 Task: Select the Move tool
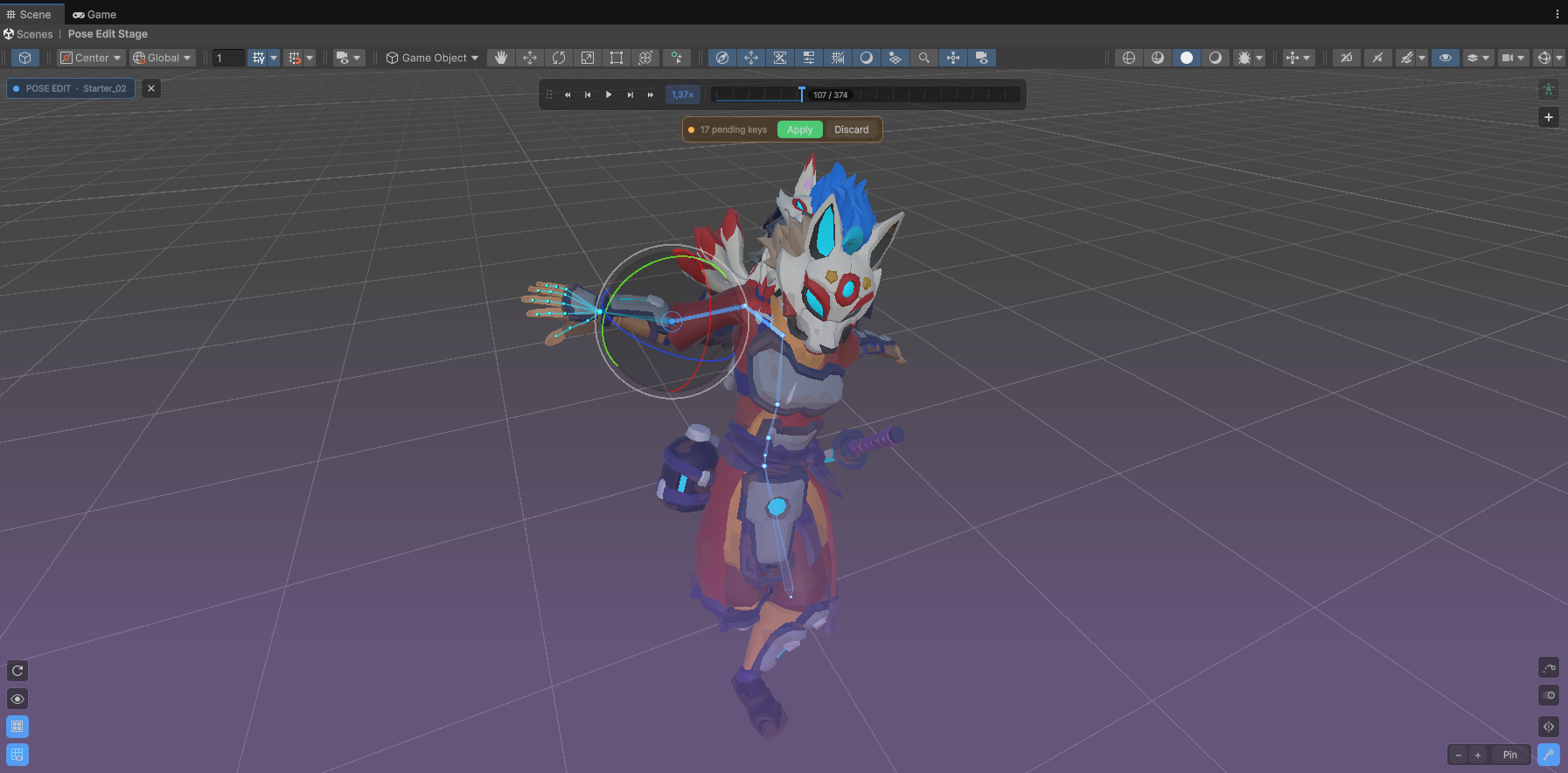coord(530,58)
